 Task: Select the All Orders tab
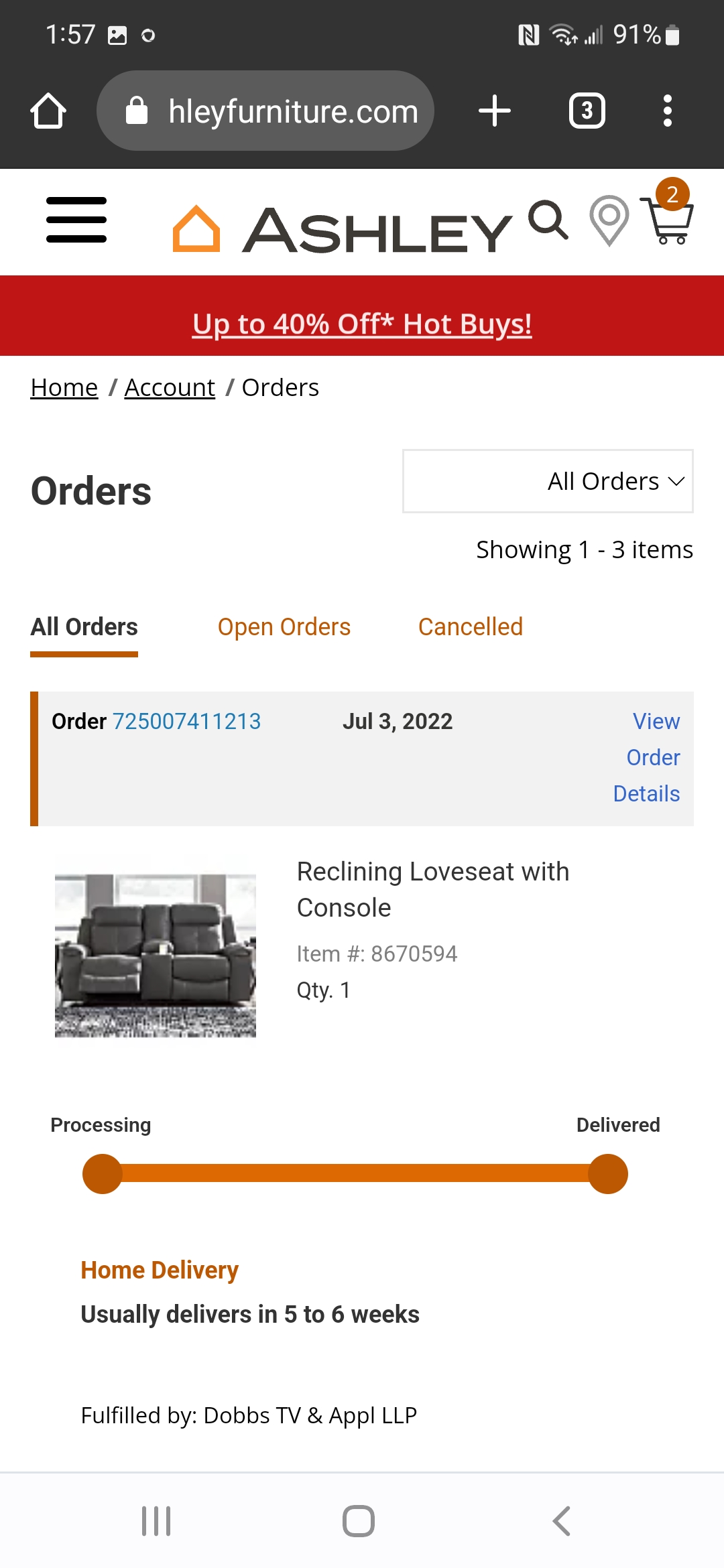(84, 627)
